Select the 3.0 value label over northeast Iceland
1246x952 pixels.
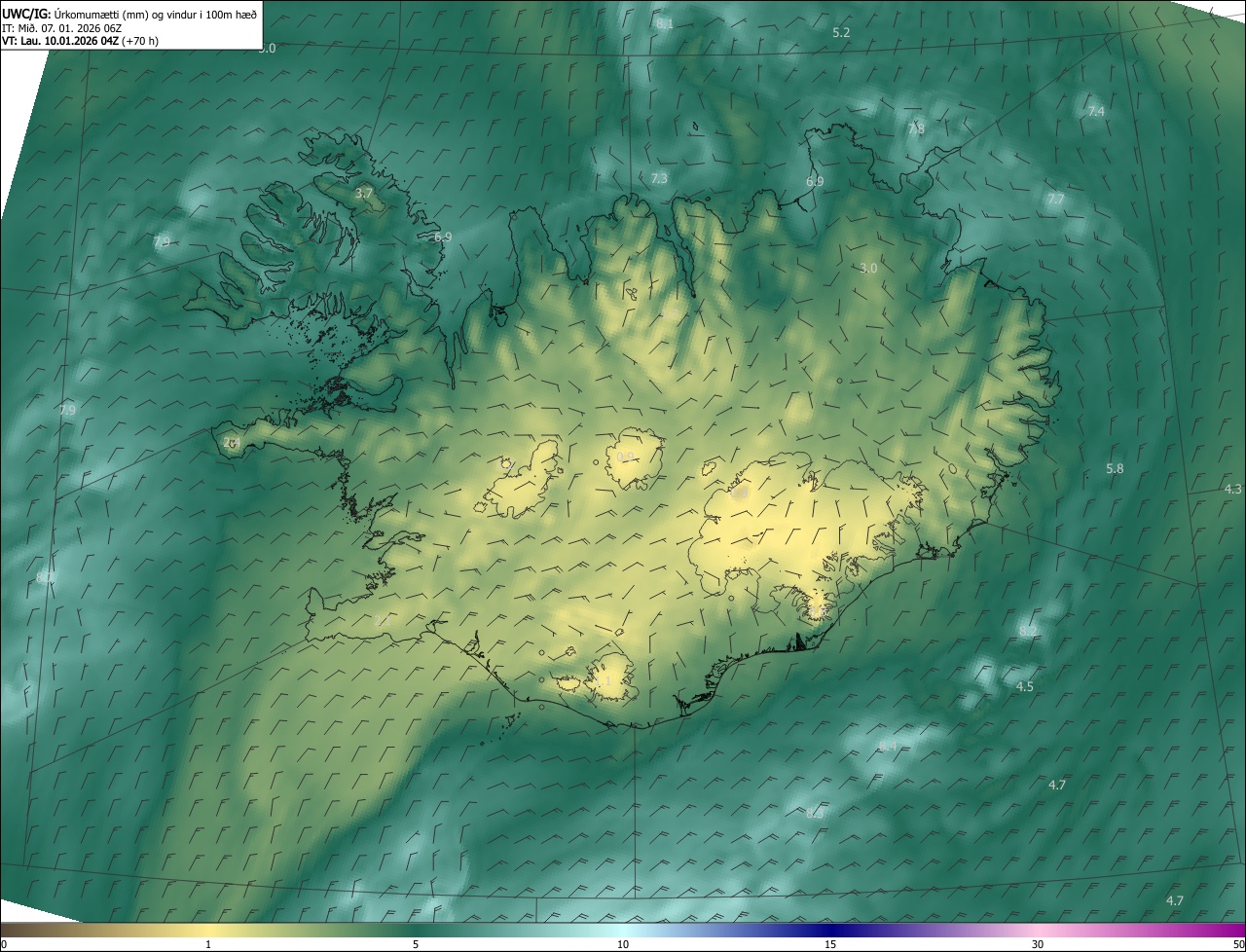point(868,268)
